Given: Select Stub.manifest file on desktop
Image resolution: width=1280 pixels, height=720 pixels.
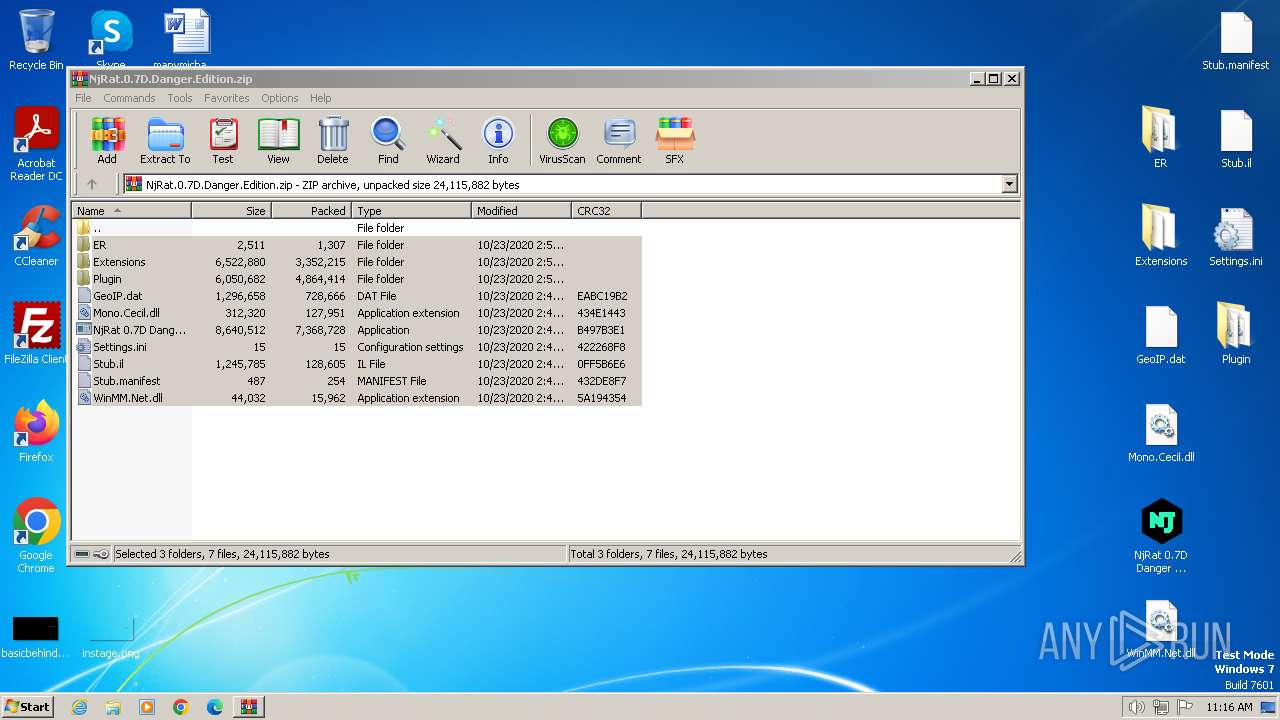Looking at the screenshot, I should tap(1236, 40).
